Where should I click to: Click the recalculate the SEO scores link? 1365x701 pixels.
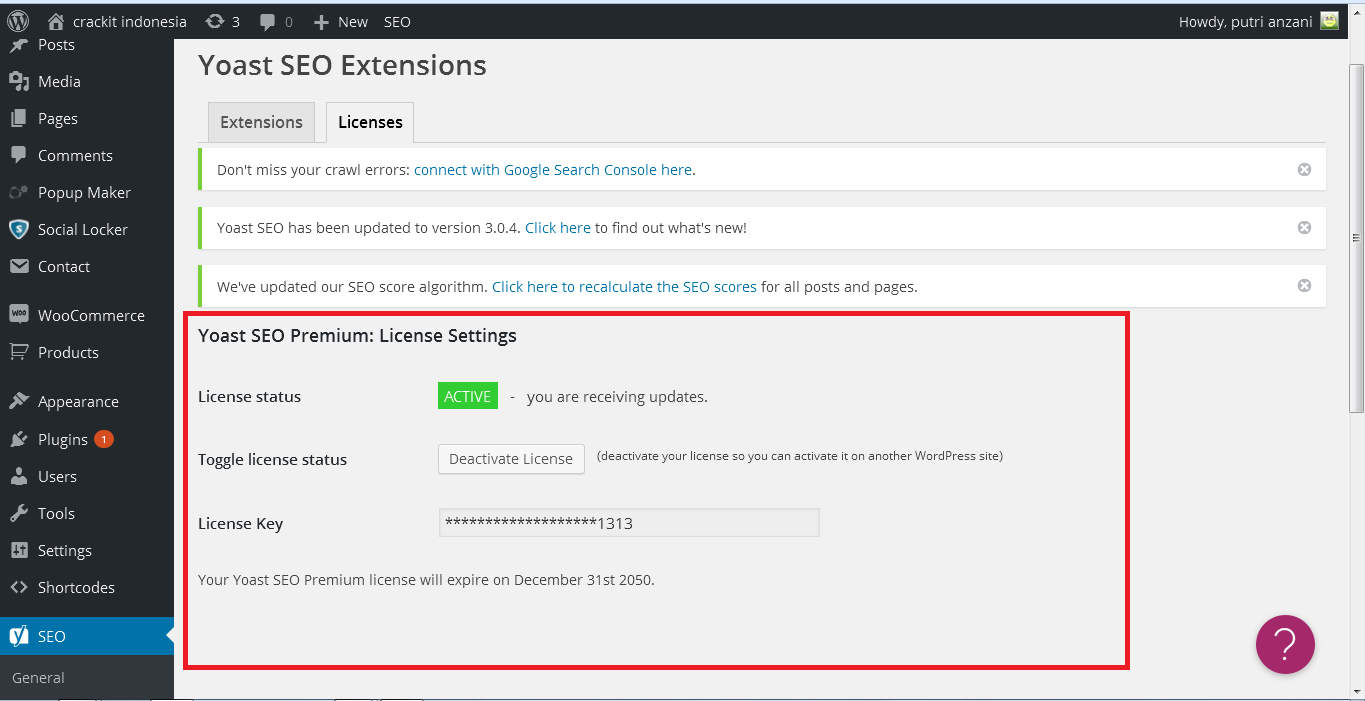[624, 287]
